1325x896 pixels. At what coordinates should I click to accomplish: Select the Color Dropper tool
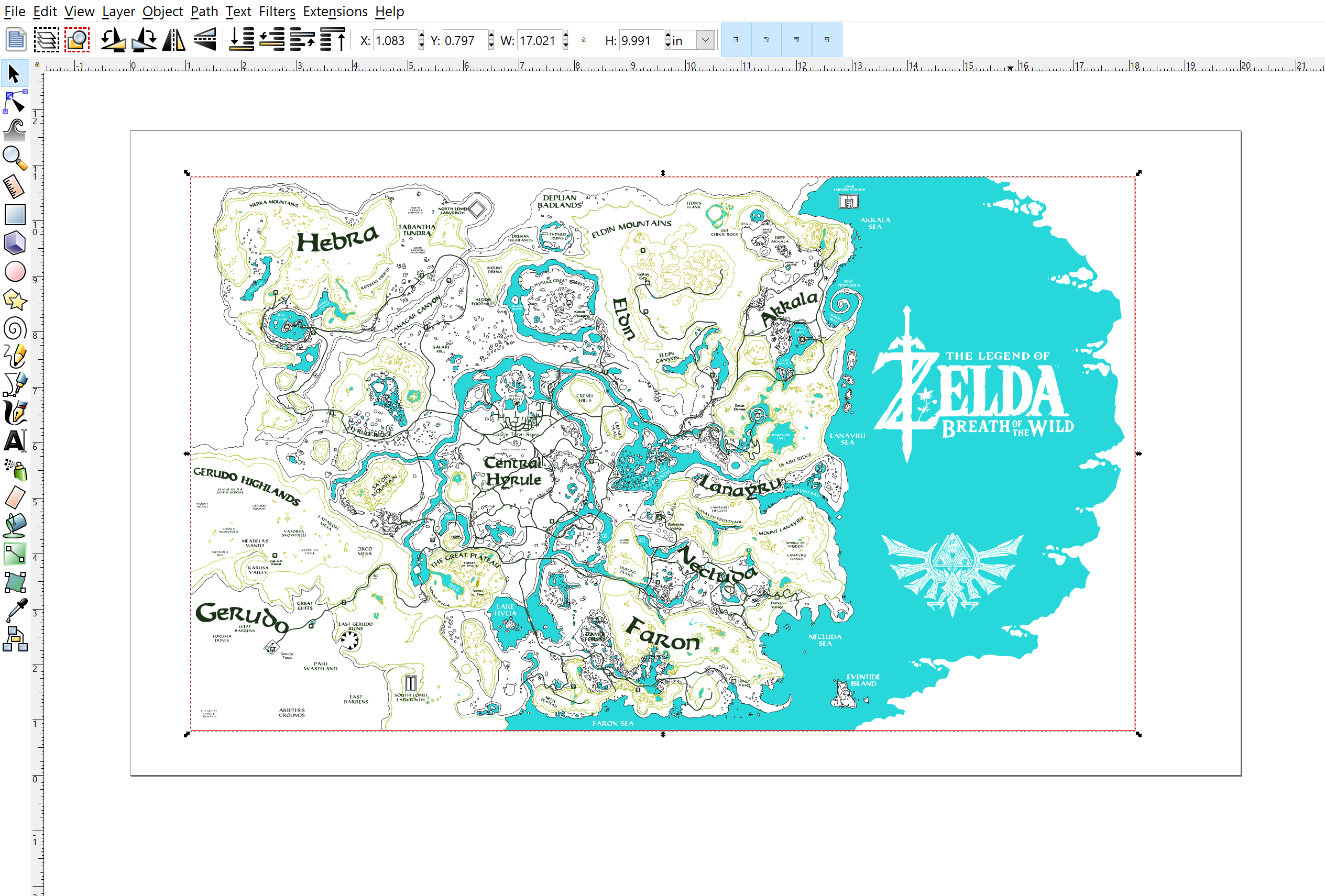tap(15, 611)
